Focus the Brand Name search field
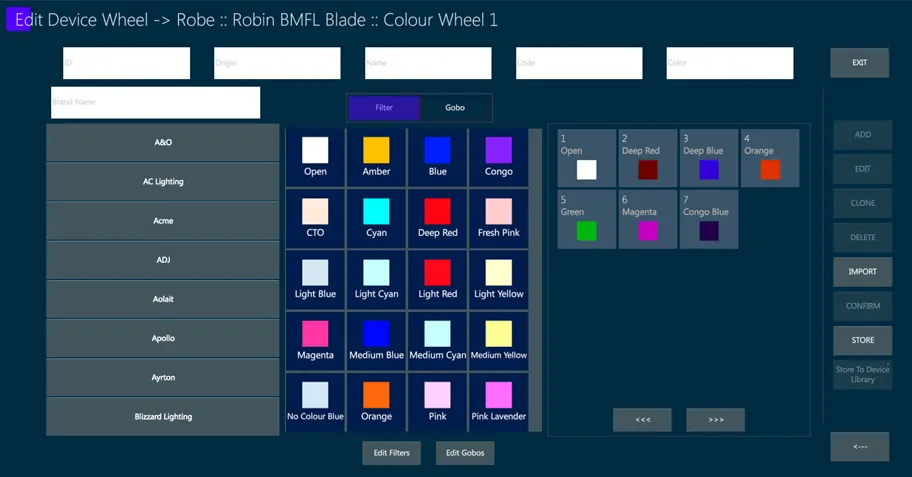 [155, 102]
